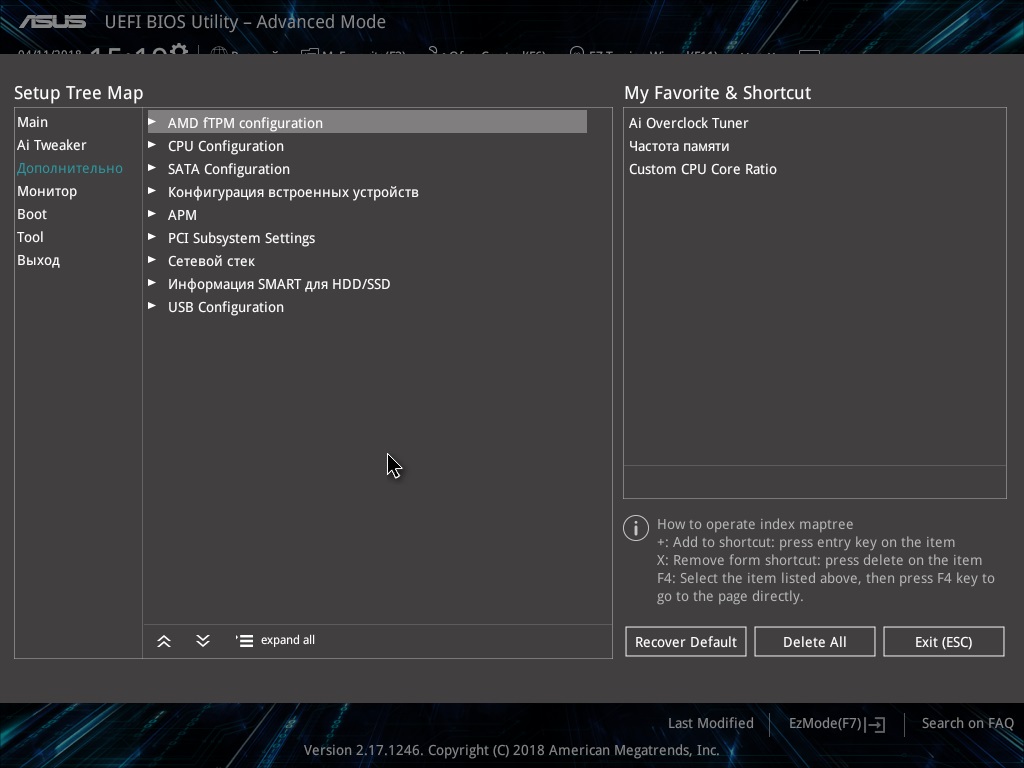Image resolution: width=1024 pixels, height=768 pixels.
Task: Select Дополнительно section
Action: tap(70, 168)
